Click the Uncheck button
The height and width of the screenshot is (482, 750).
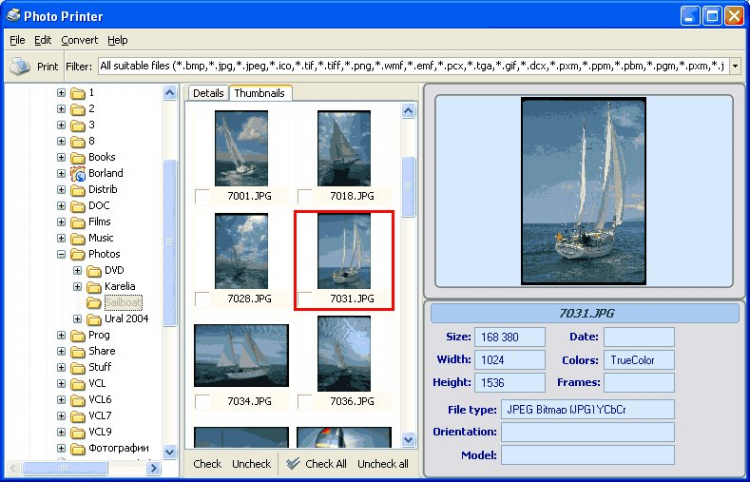point(252,464)
